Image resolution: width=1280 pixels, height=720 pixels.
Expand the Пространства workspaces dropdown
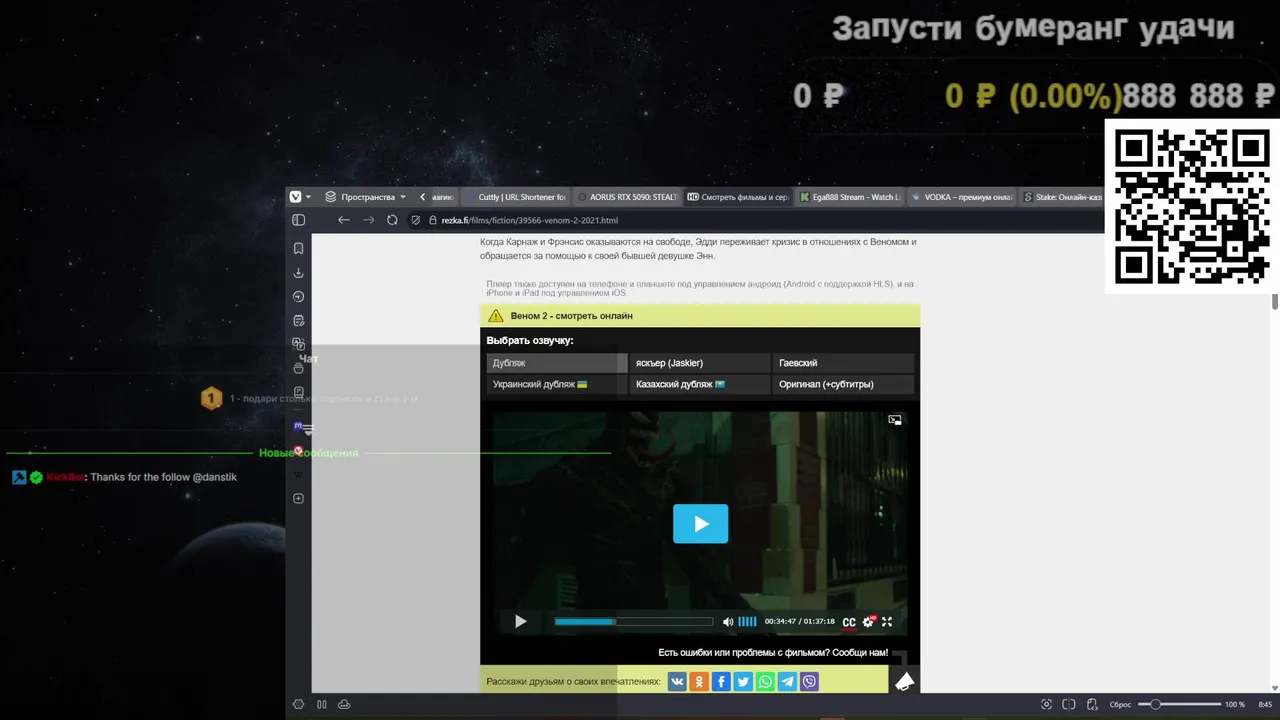pos(366,197)
